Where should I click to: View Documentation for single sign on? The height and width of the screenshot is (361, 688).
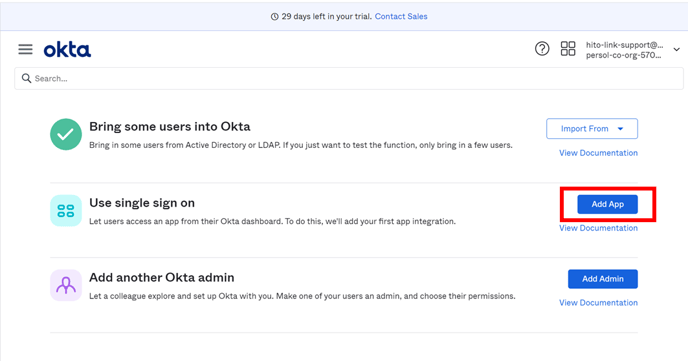point(598,228)
